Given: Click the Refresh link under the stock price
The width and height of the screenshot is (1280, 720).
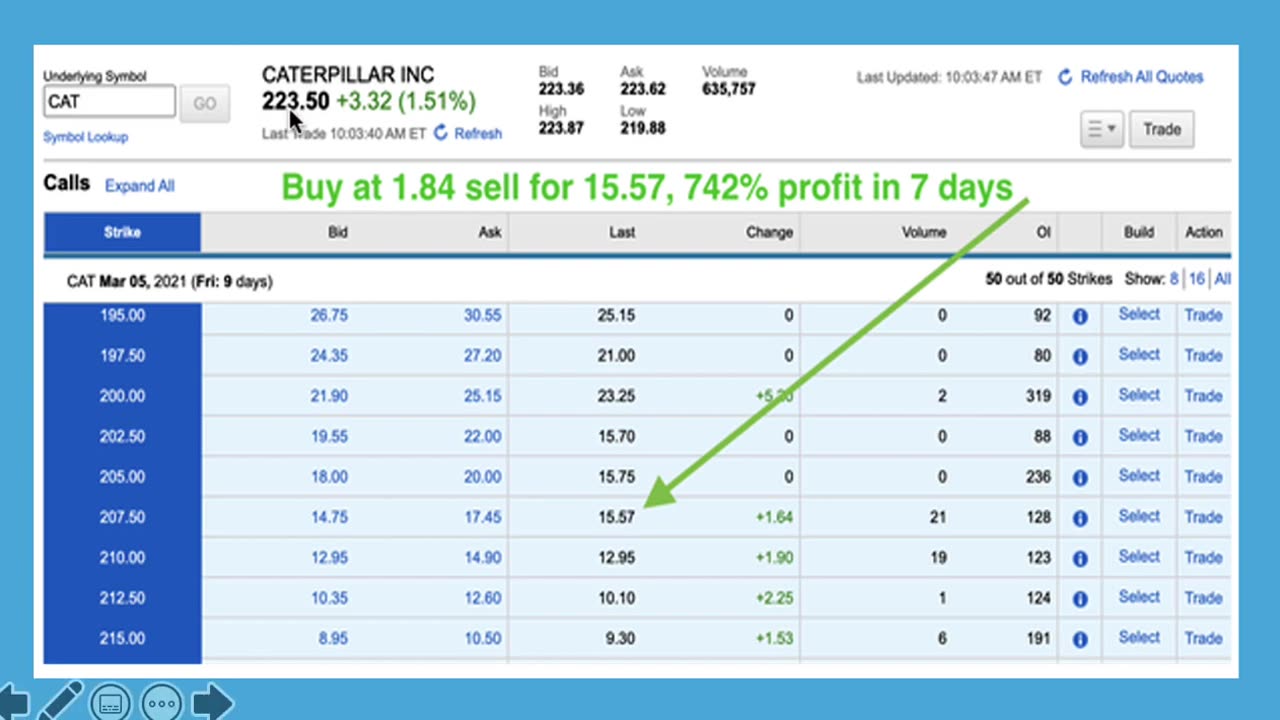Looking at the screenshot, I should (x=478, y=133).
